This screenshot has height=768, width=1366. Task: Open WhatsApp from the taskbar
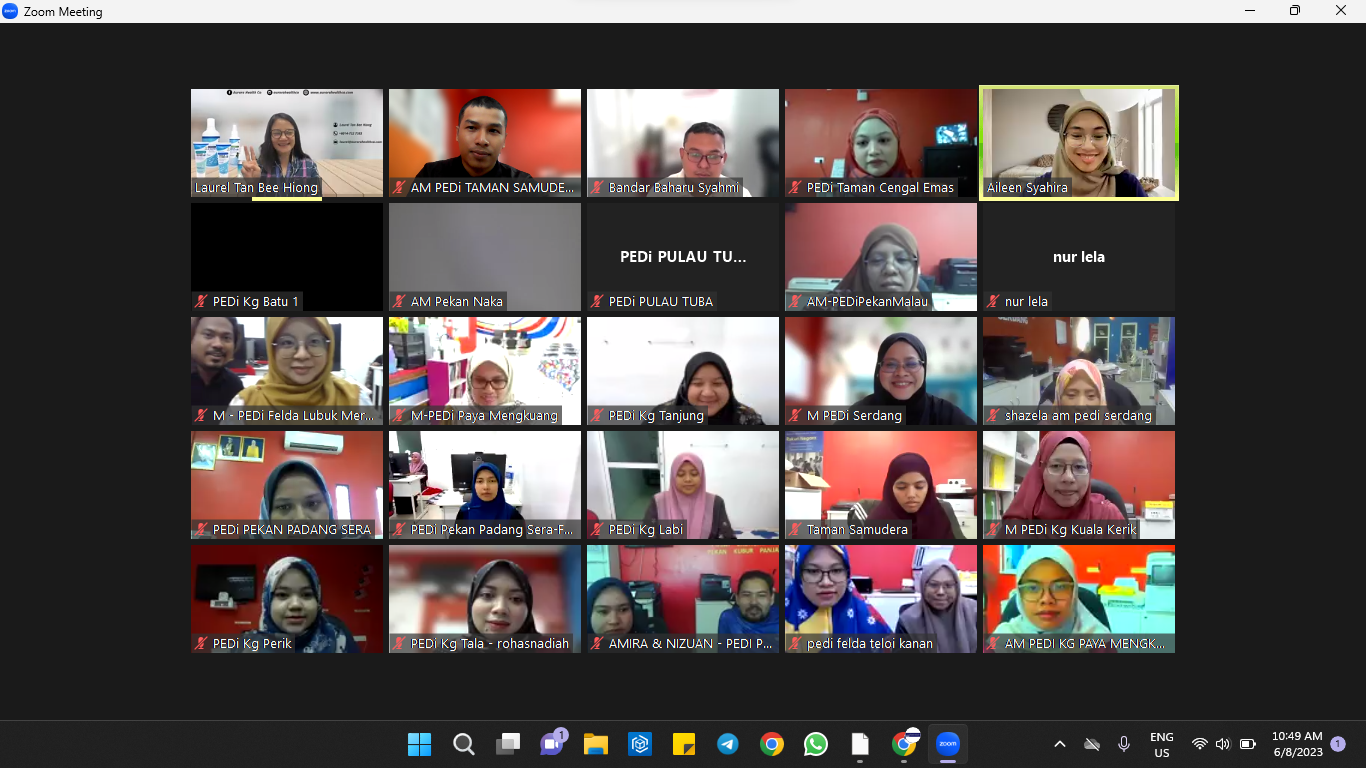pyautogui.click(x=816, y=744)
